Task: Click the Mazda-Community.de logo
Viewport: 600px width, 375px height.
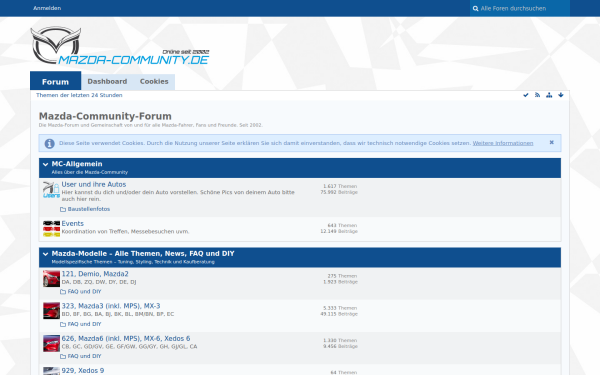Action: pyautogui.click(x=120, y=46)
